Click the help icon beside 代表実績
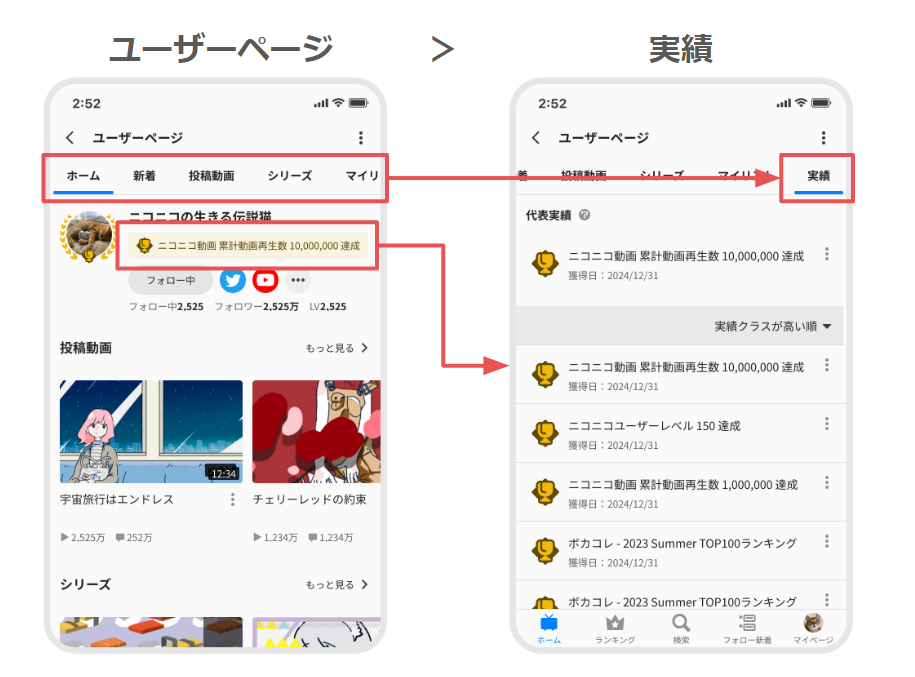 584,215
